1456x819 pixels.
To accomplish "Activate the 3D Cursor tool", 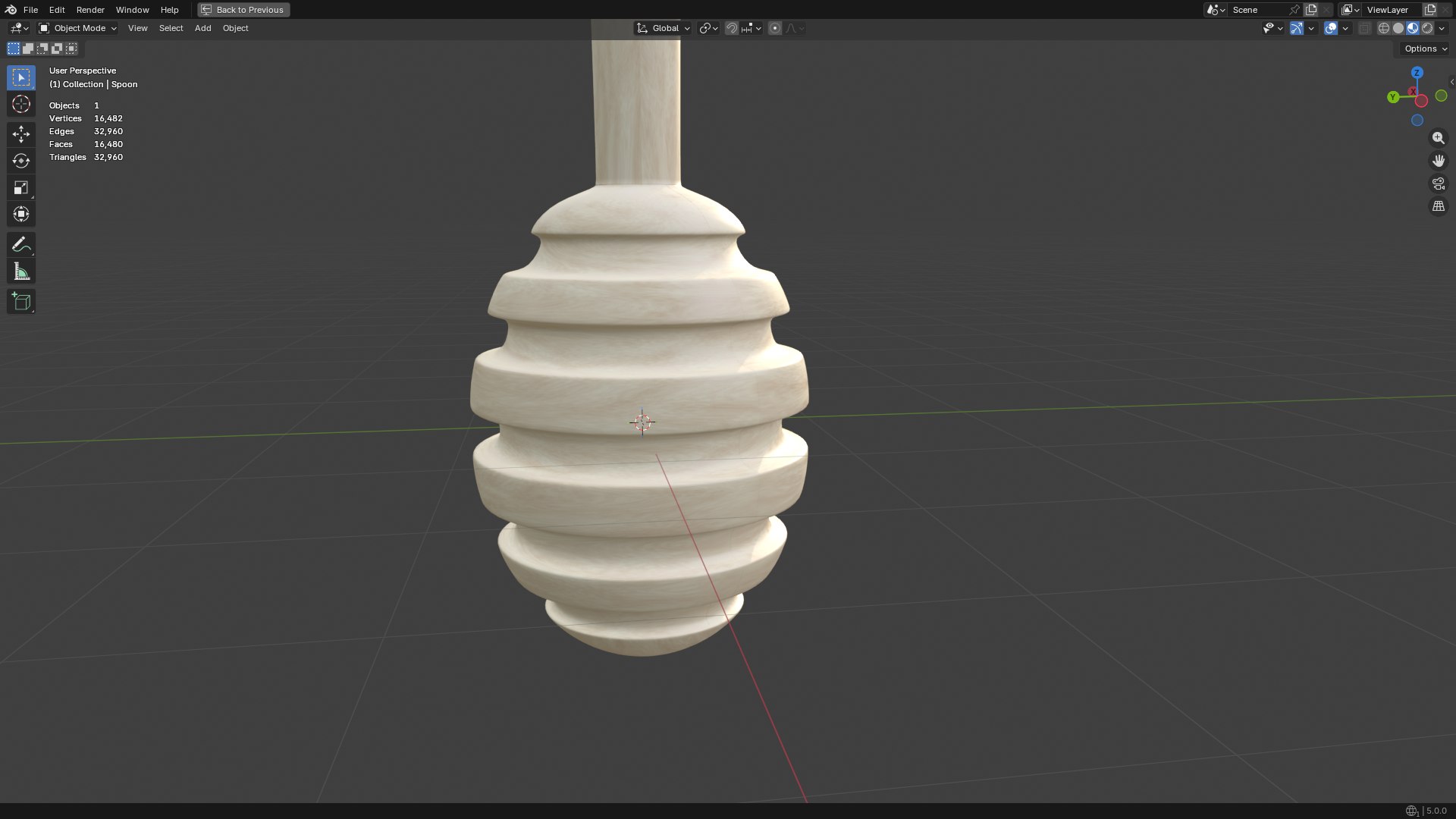I will pyautogui.click(x=21, y=104).
